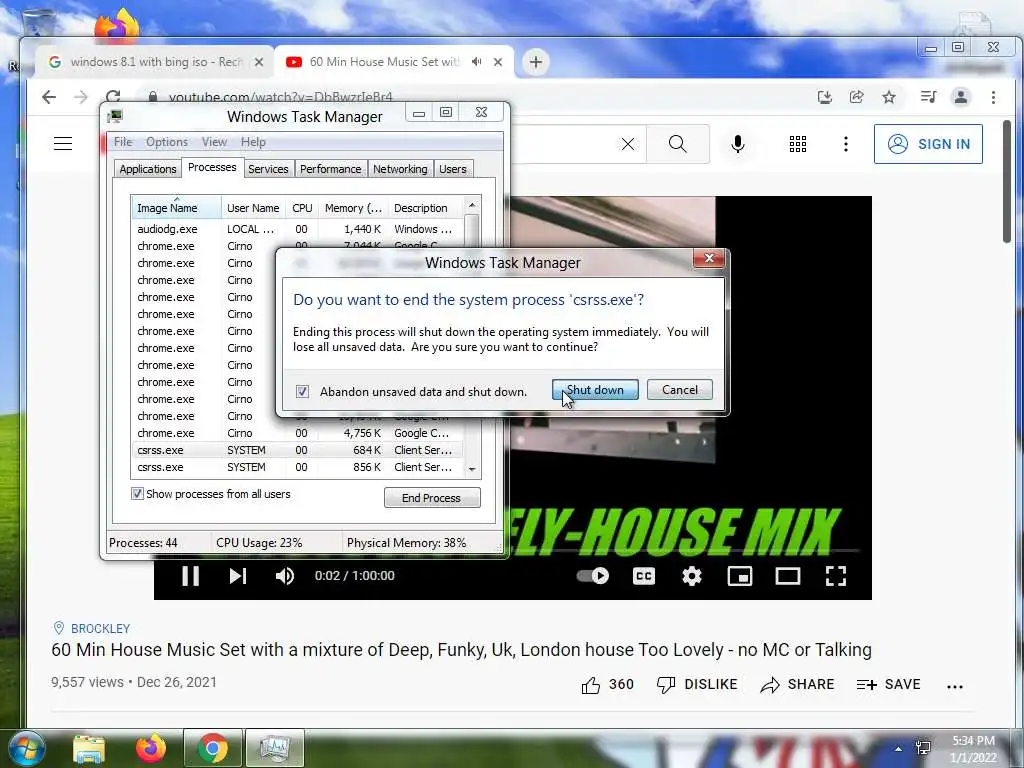The image size is (1024, 768).
Task: Clear the YouTube search box with X
Action: 628,144
